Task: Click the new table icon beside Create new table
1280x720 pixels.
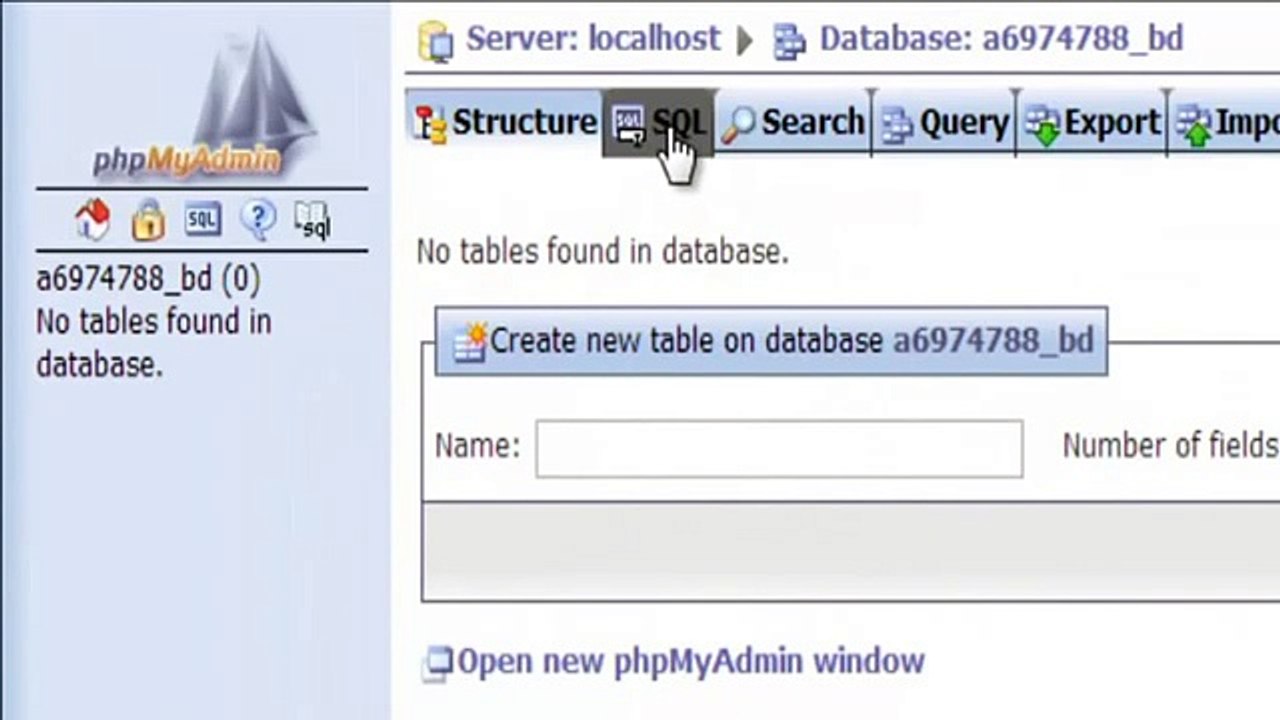Action: point(470,340)
